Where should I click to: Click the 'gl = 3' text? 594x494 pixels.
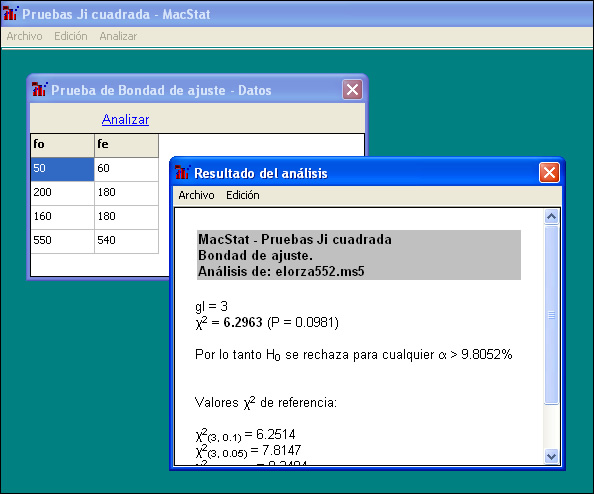pos(211,306)
